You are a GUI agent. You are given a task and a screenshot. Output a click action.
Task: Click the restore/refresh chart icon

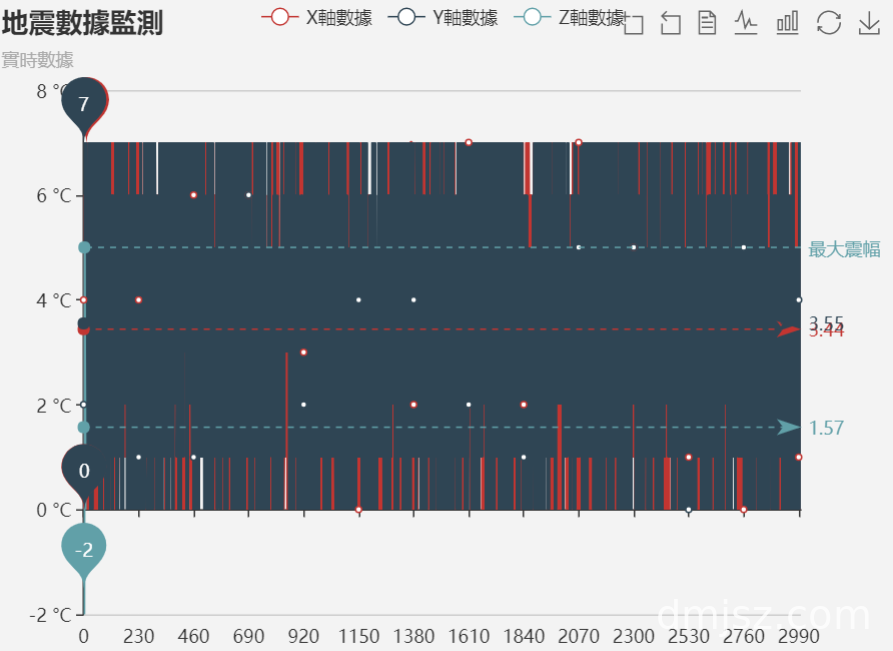[x=829, y=23]
